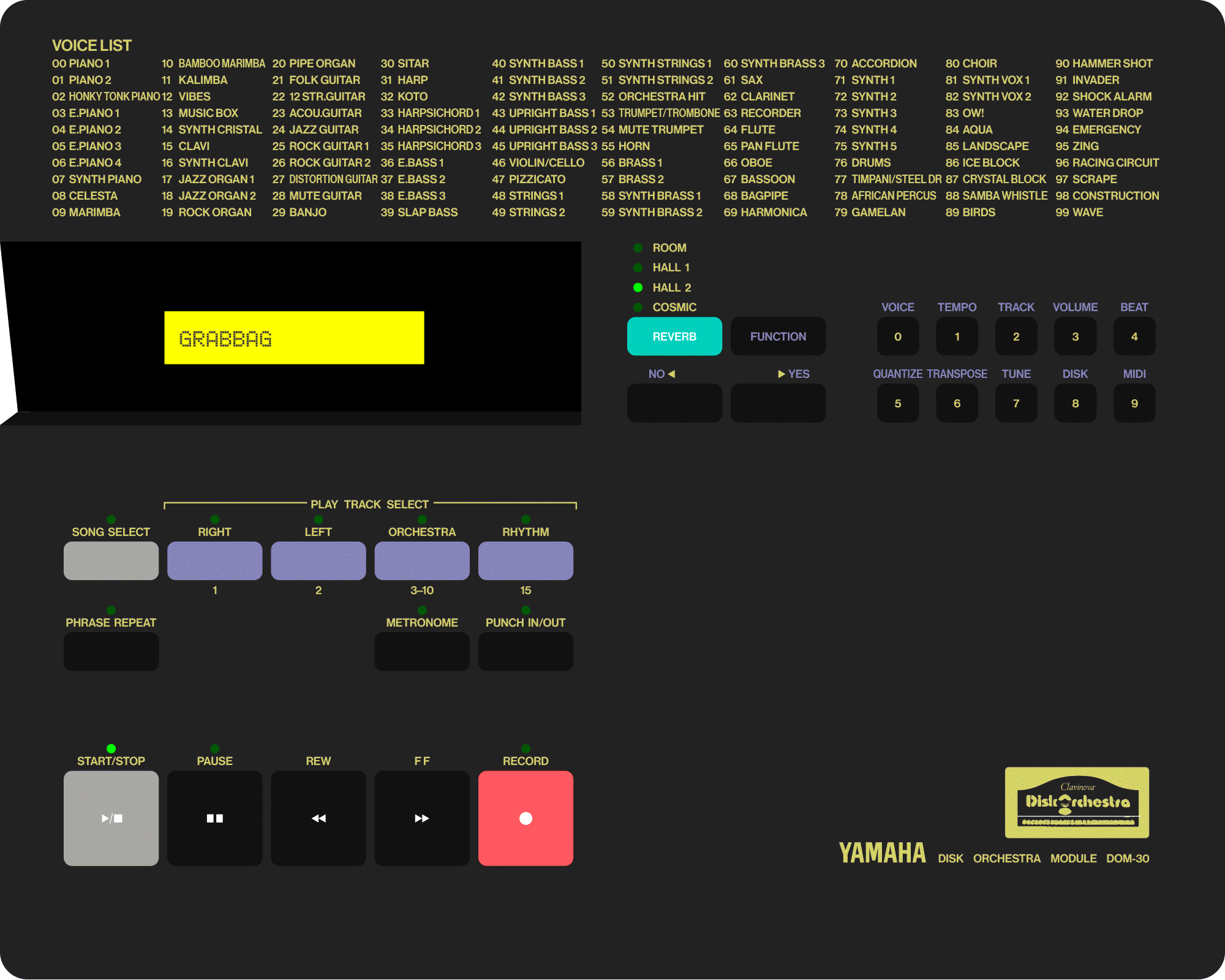
Task: Toggle the Punch In/Out button
Action: [526, 651]
